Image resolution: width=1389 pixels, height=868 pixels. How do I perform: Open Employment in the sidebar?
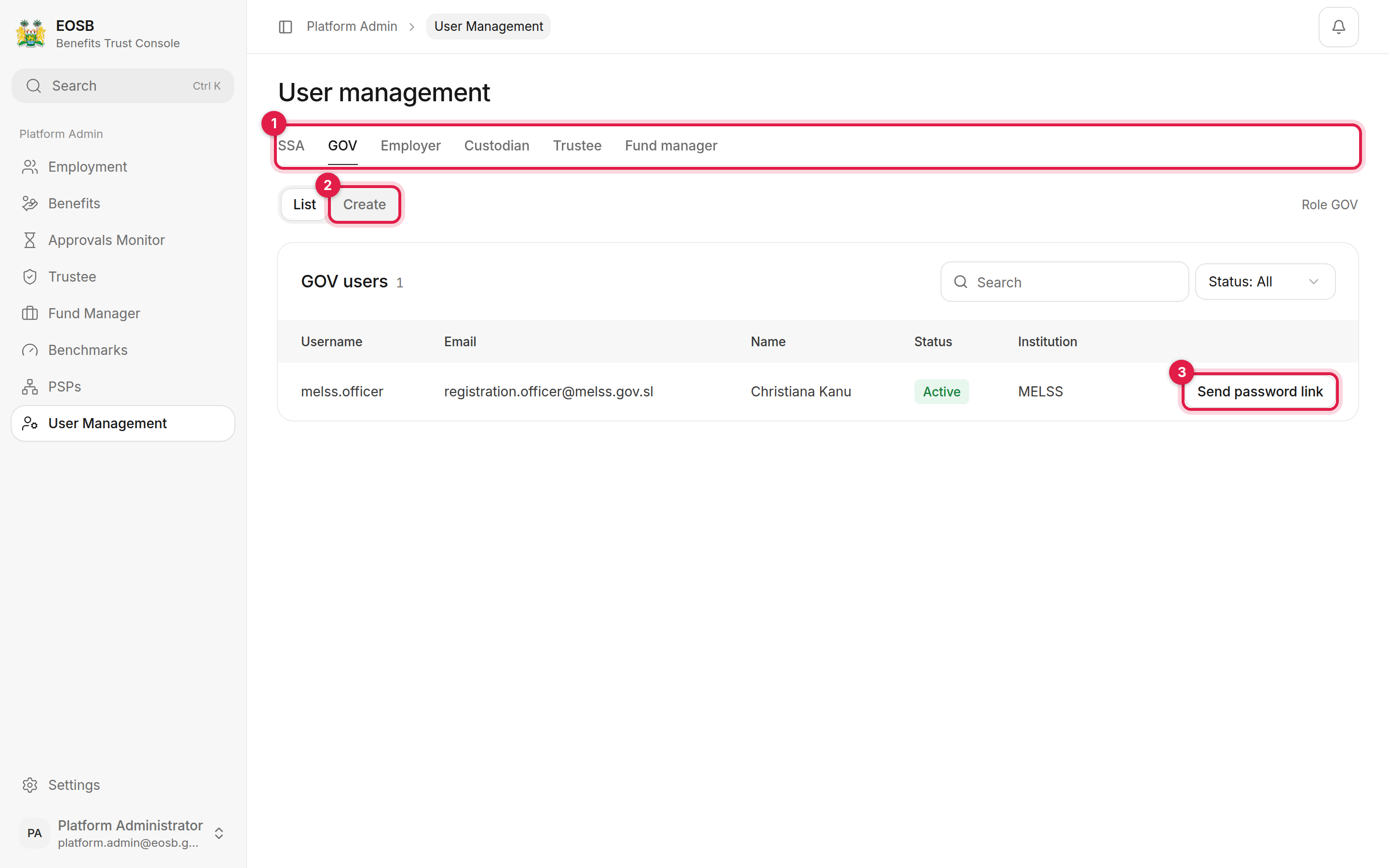[123, 166]
